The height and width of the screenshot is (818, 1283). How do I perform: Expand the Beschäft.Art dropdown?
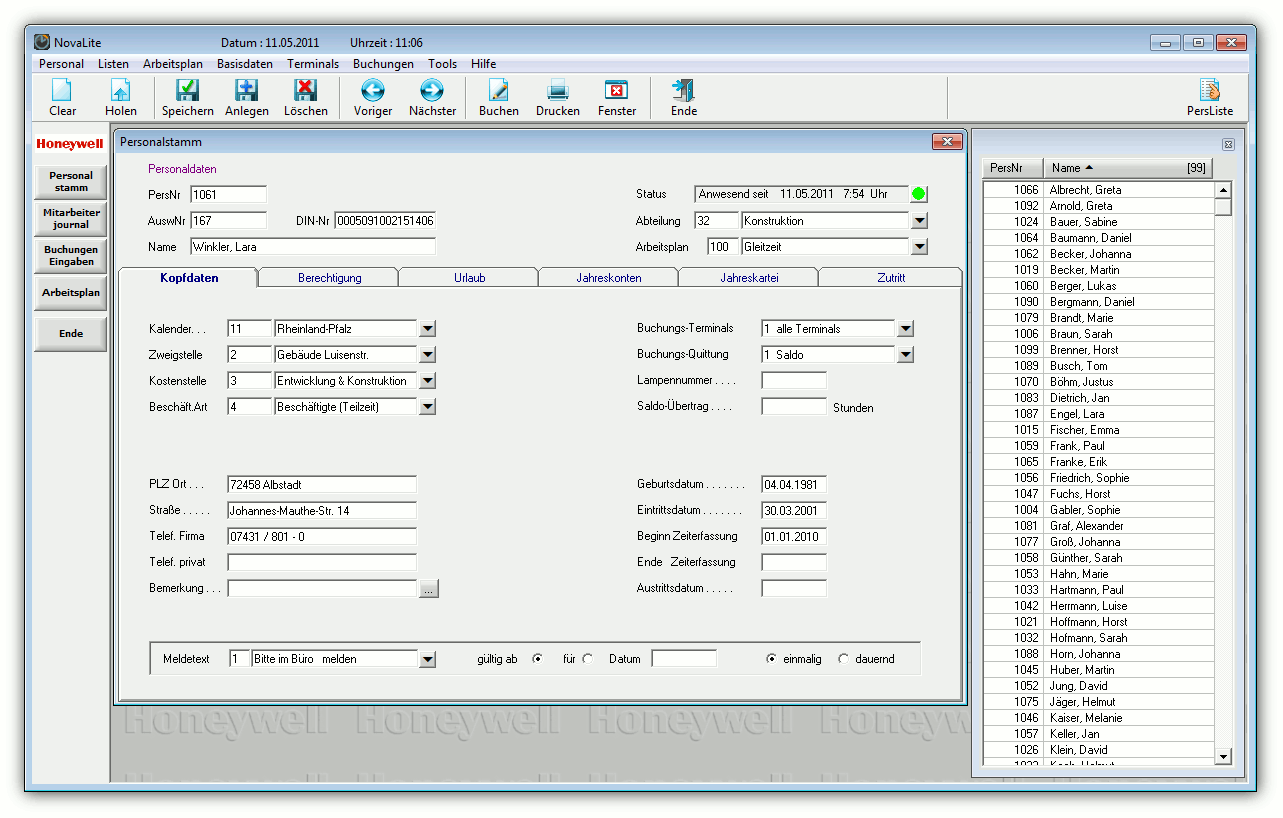(427, 406)
